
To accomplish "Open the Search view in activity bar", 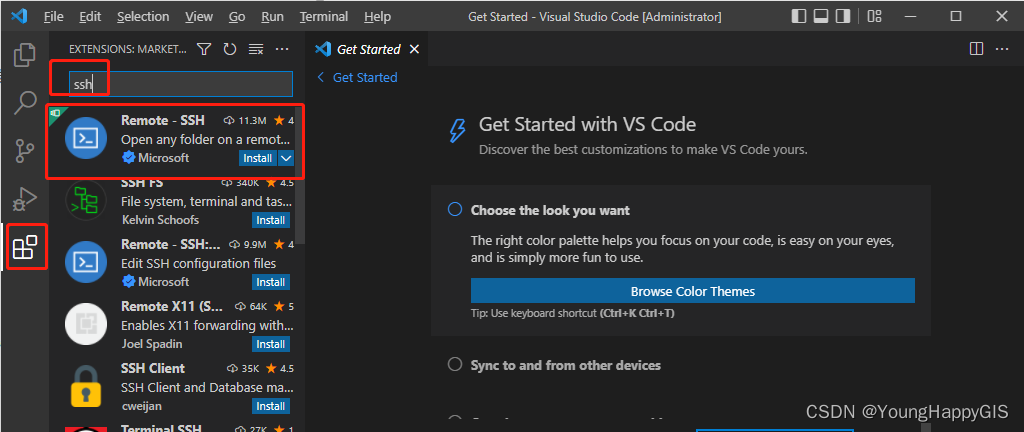I will coord(25,102).
